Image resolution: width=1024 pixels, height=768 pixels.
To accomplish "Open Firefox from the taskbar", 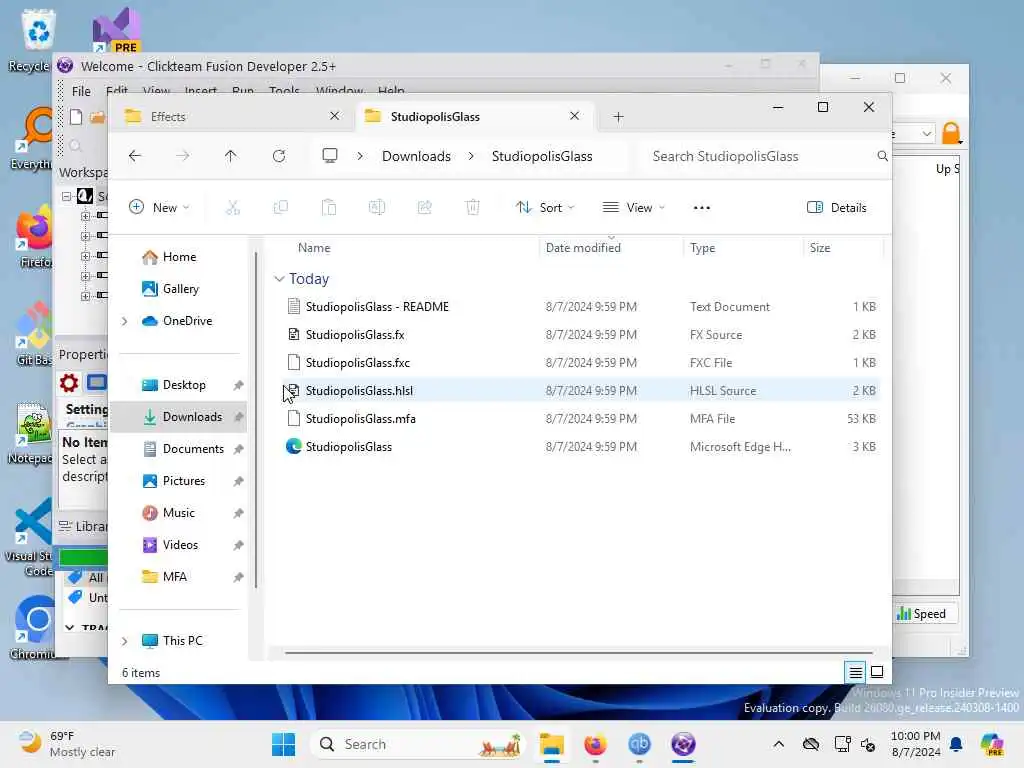I will pyautogui.click(x=596, y=744).
